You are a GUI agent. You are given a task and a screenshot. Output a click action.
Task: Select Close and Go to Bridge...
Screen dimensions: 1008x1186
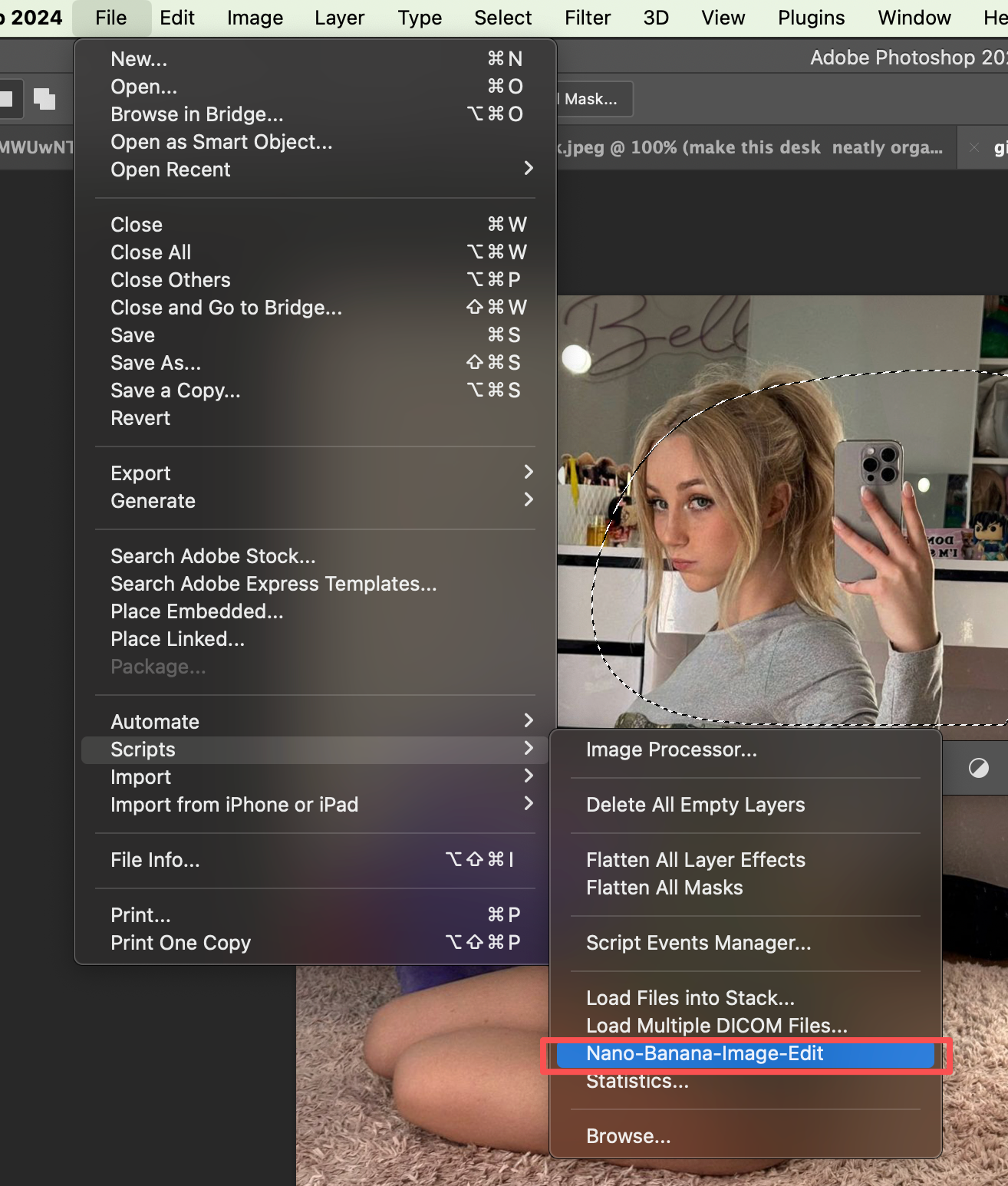point(315,308)
